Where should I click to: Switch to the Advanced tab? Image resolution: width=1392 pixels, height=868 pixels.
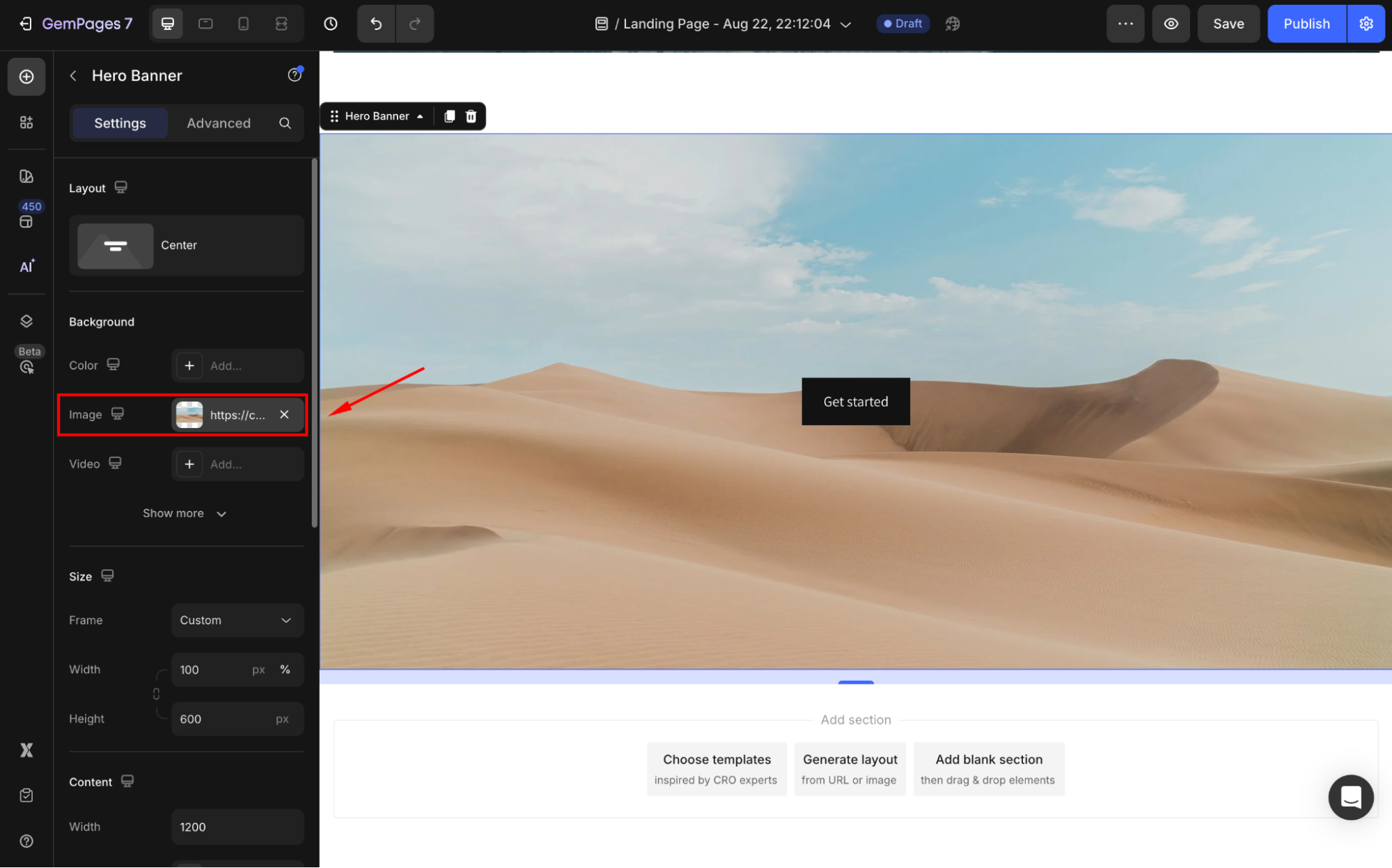[219, 123]
